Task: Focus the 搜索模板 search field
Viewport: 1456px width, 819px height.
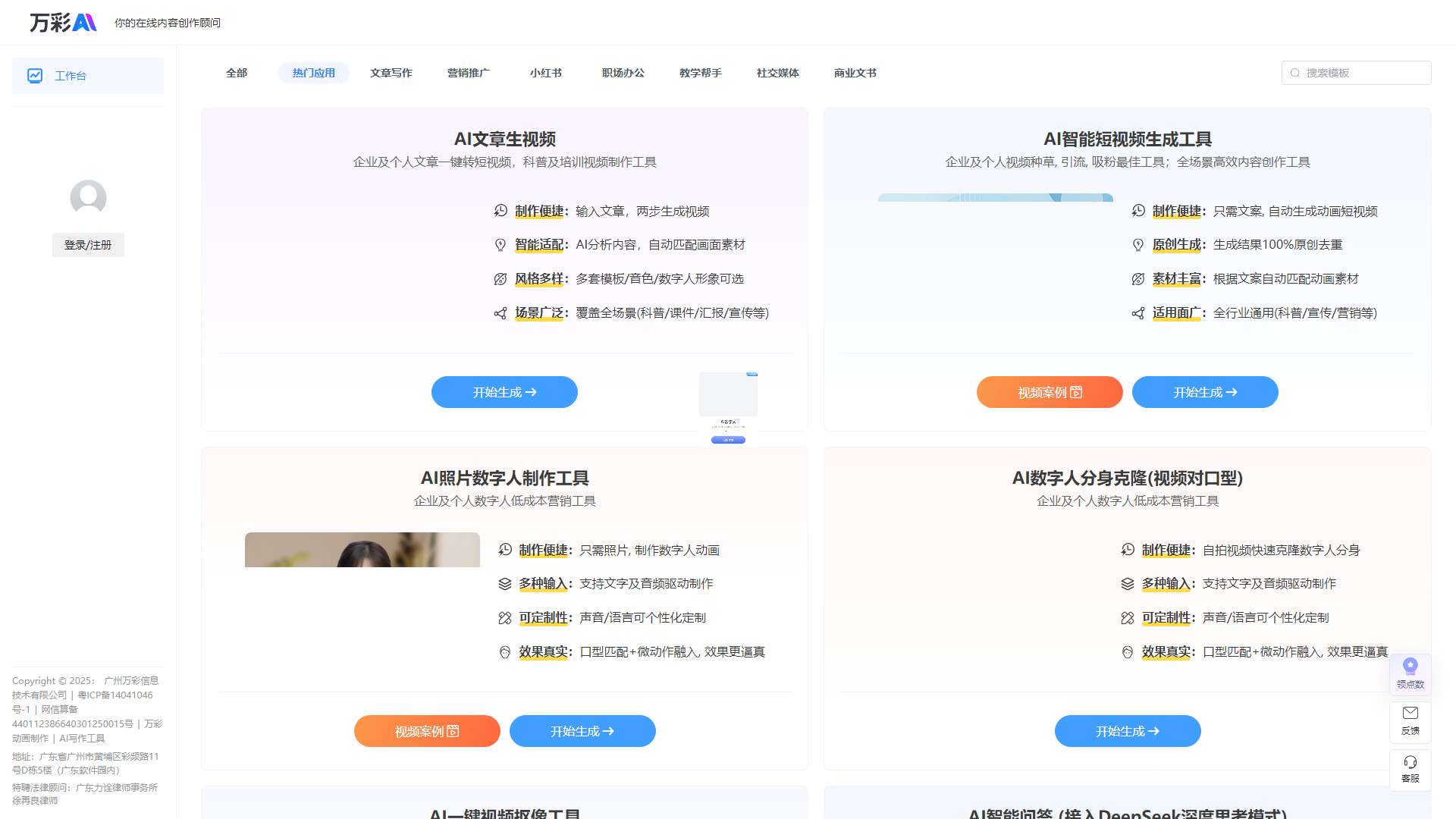Action: (1356, 73)
